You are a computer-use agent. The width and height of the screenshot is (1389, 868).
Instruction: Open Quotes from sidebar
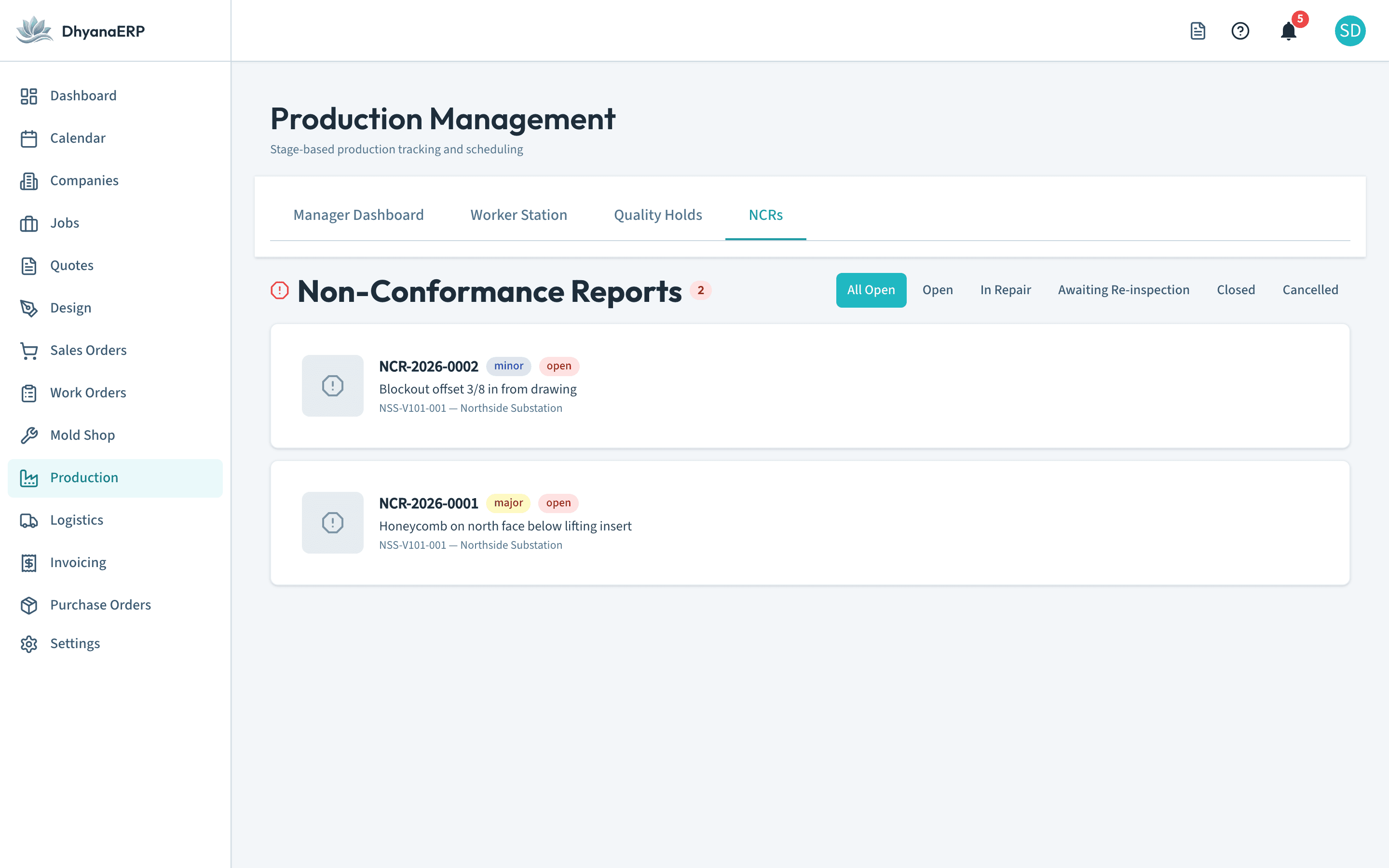[x=115, y=266]
